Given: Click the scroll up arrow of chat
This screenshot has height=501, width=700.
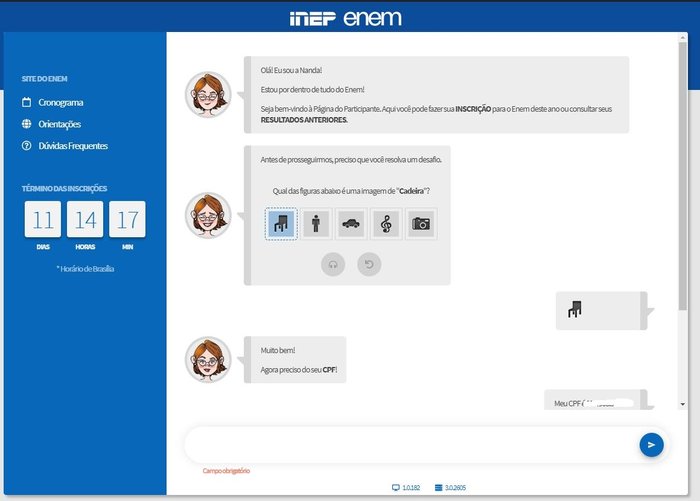Looking at the screenshot, I should coord(683,38).
